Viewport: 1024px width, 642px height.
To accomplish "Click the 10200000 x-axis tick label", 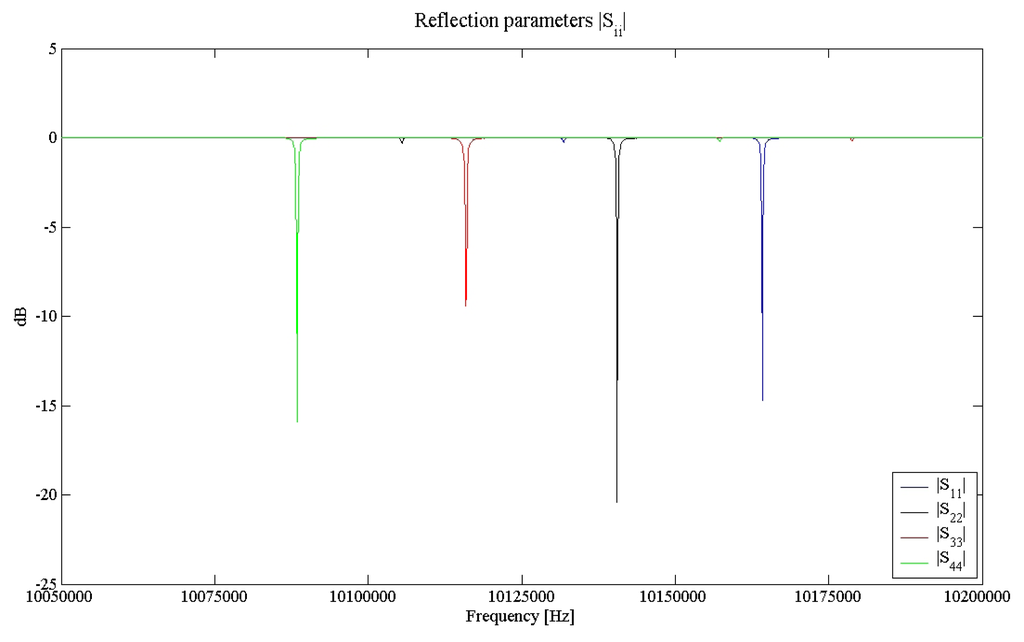I will pyautogui.click(x=981, y=597).
